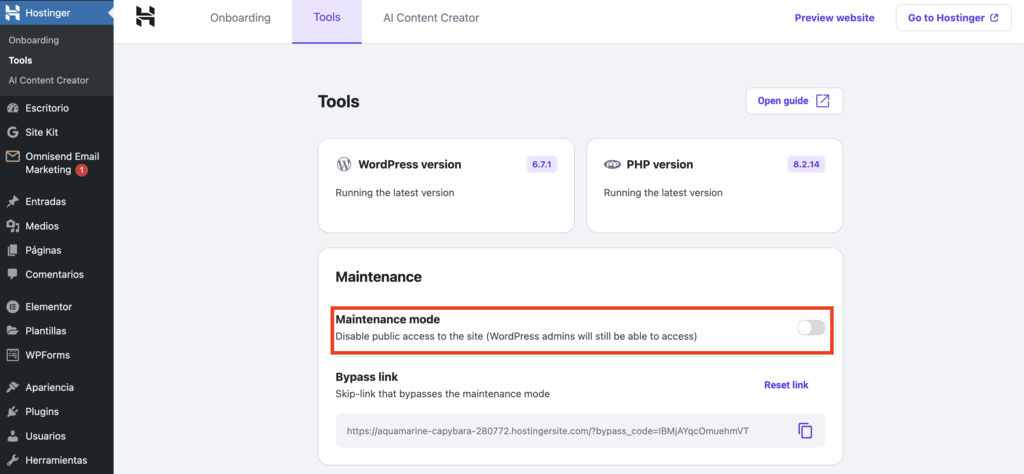
Task: Click the Escritorio dashboard icon
Action: click(13, 108)
